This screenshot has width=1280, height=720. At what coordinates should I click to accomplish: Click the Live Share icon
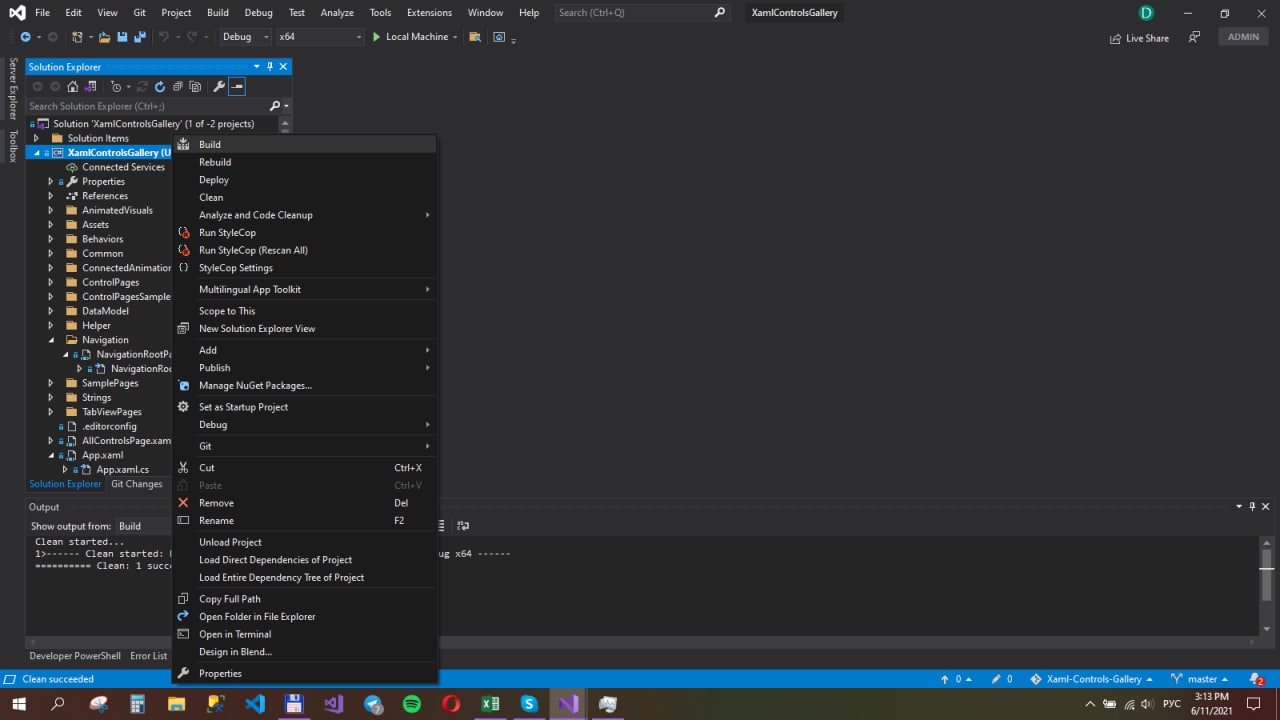pyautogui.click(x=1115, y=38)
